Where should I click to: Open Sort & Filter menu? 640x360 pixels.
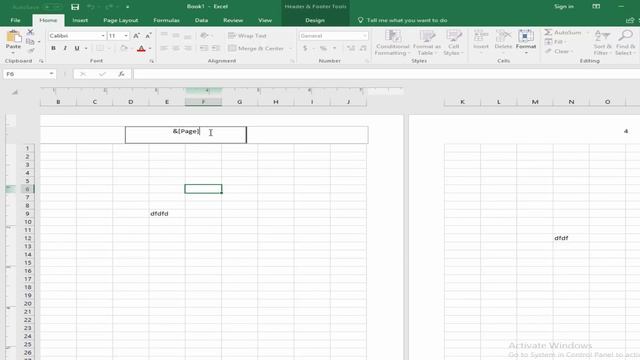602,42
